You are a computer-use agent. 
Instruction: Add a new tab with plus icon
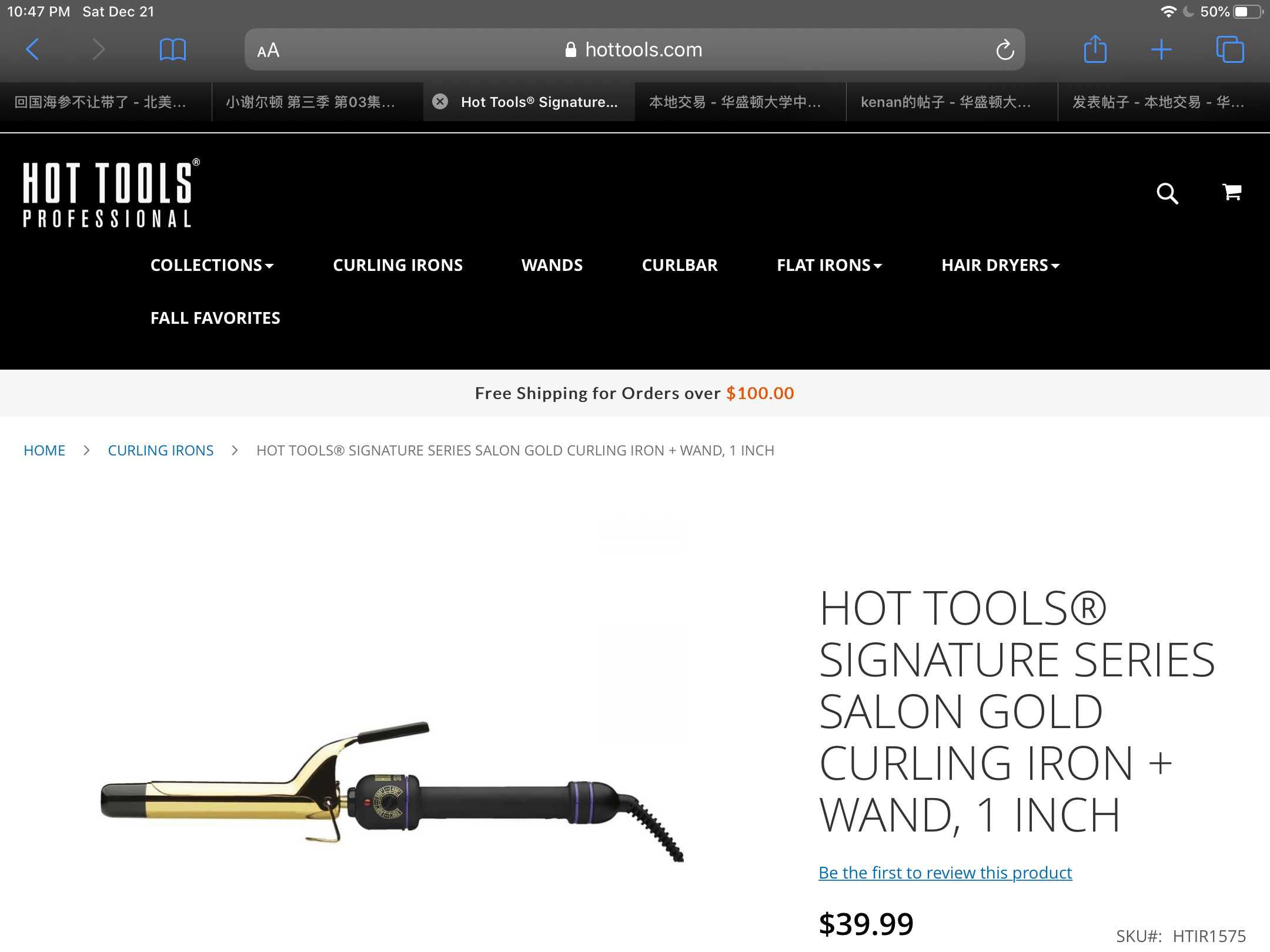1161,49
